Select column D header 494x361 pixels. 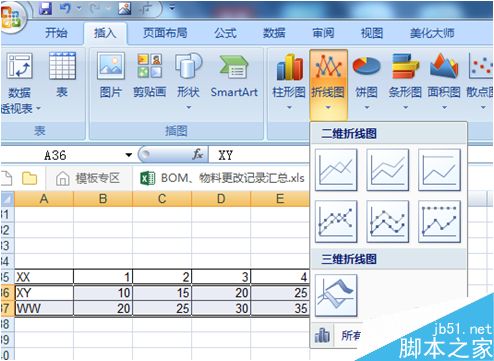(x=221, y=199)
